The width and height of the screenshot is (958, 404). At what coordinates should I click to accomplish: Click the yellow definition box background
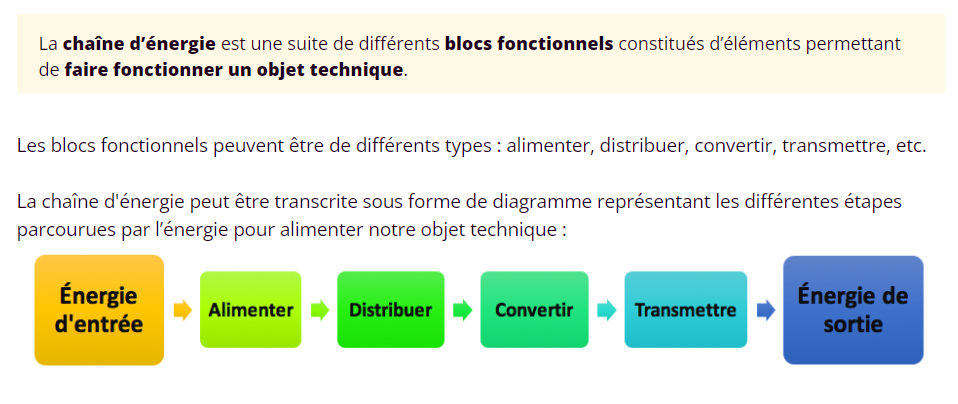[700, 76]
